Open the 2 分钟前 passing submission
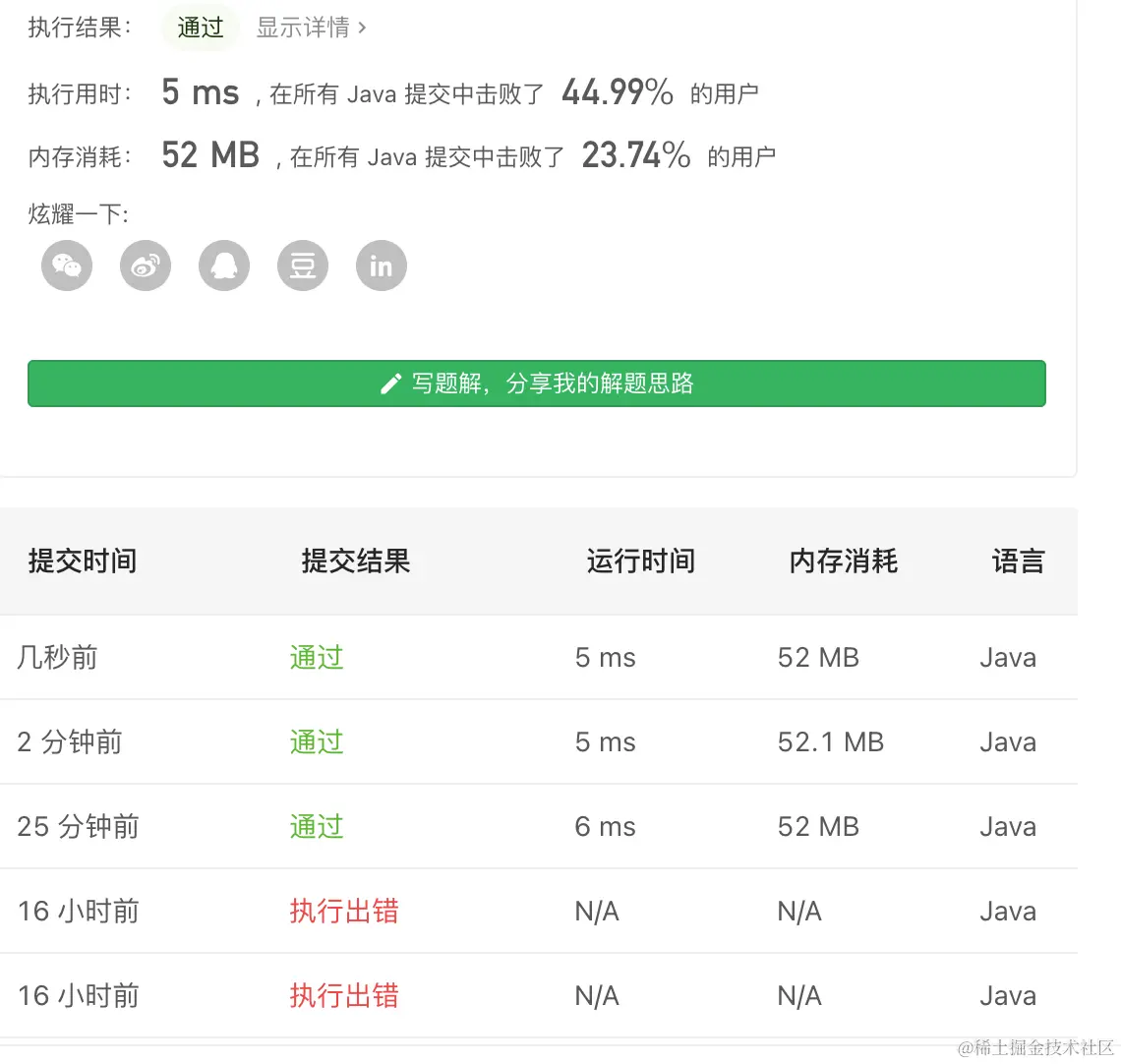 click(316, 741)
